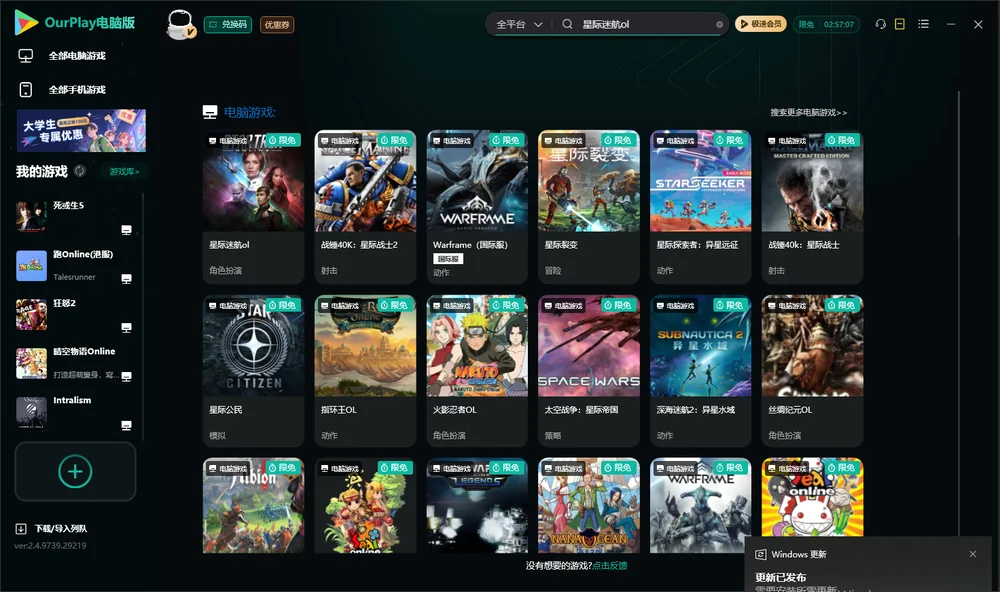Image resolution: width=1000 pixels, height=592 pixels.
Task: Click the 下载/导入列队 label
Action: pyautogui.click(x=61, y=528)
